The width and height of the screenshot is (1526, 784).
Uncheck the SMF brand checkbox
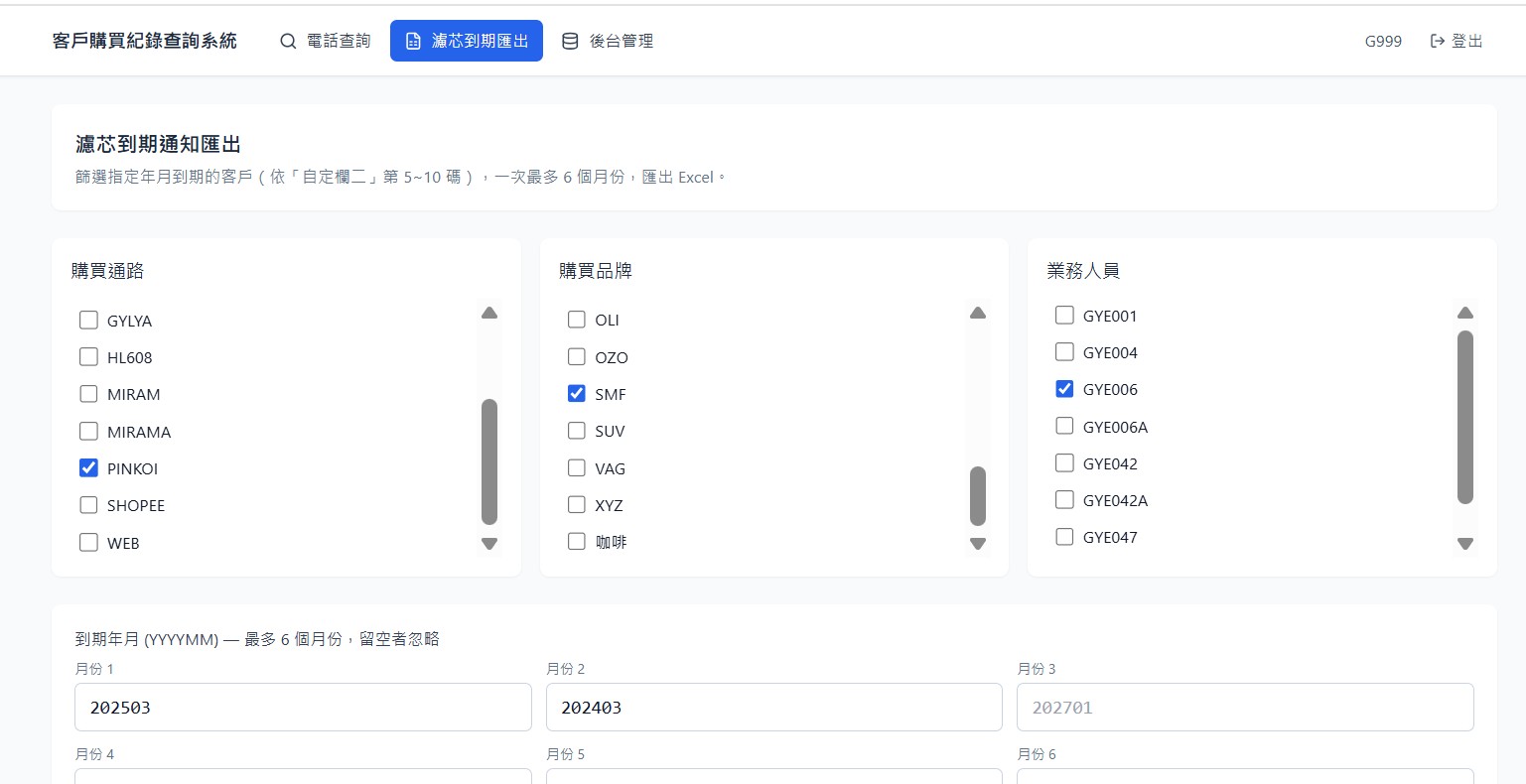pyautogui.click(x=576, y=393)
